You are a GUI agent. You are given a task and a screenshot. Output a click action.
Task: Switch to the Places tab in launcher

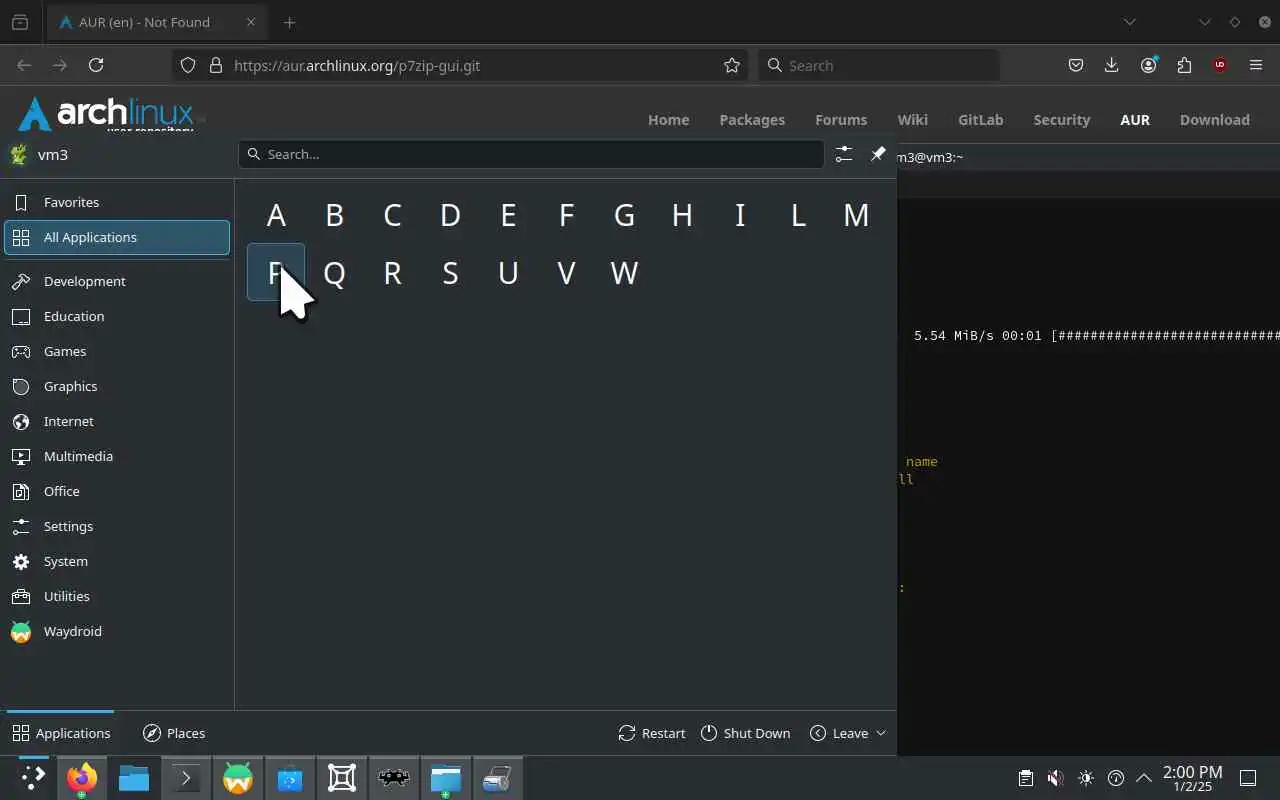(174, 733)
